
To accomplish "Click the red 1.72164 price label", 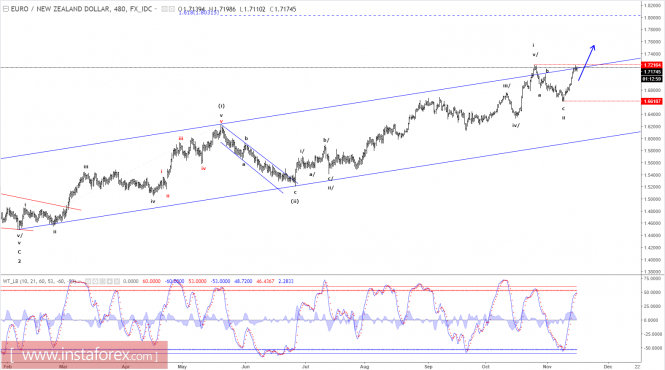I will point(652,65).
